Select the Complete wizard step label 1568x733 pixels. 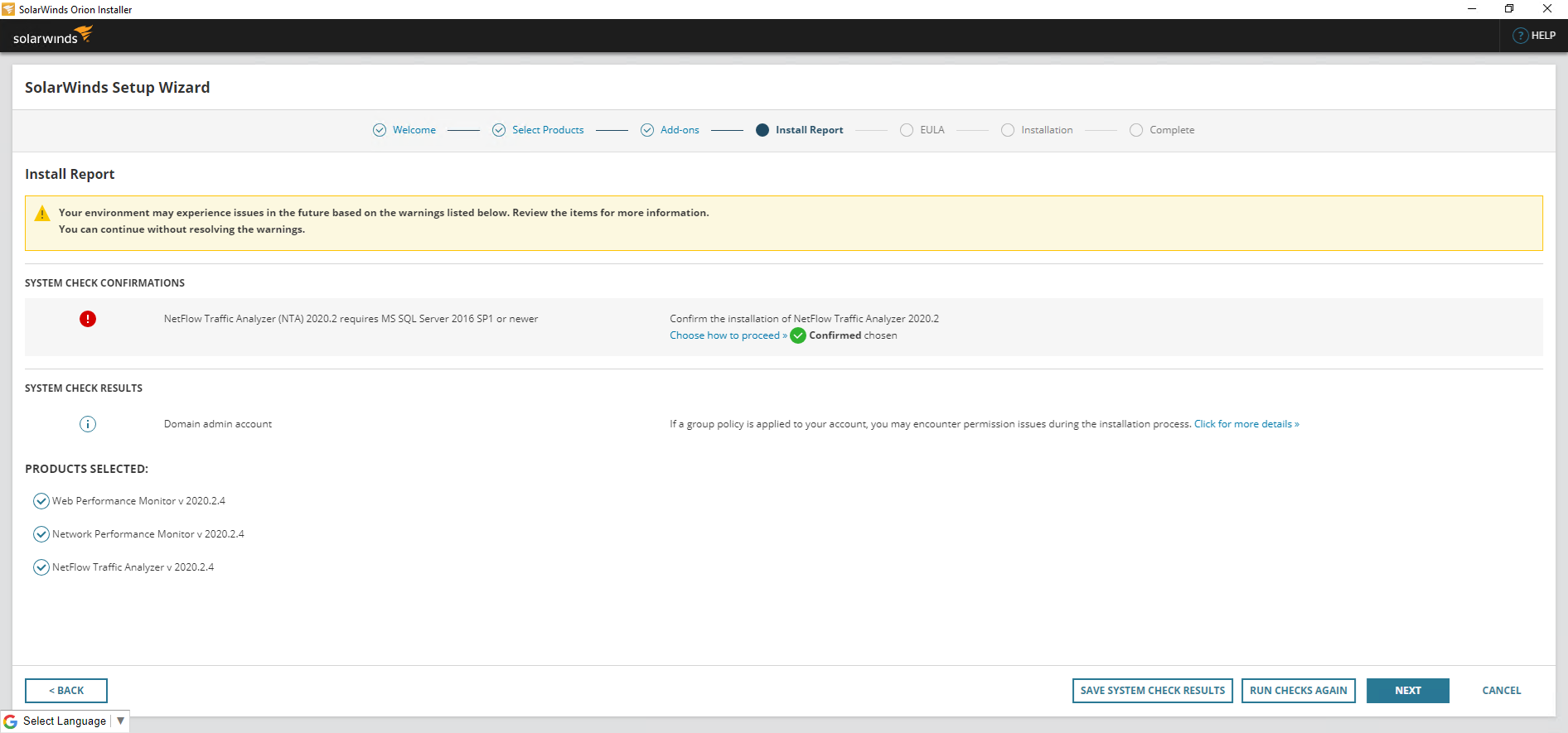1172,130
